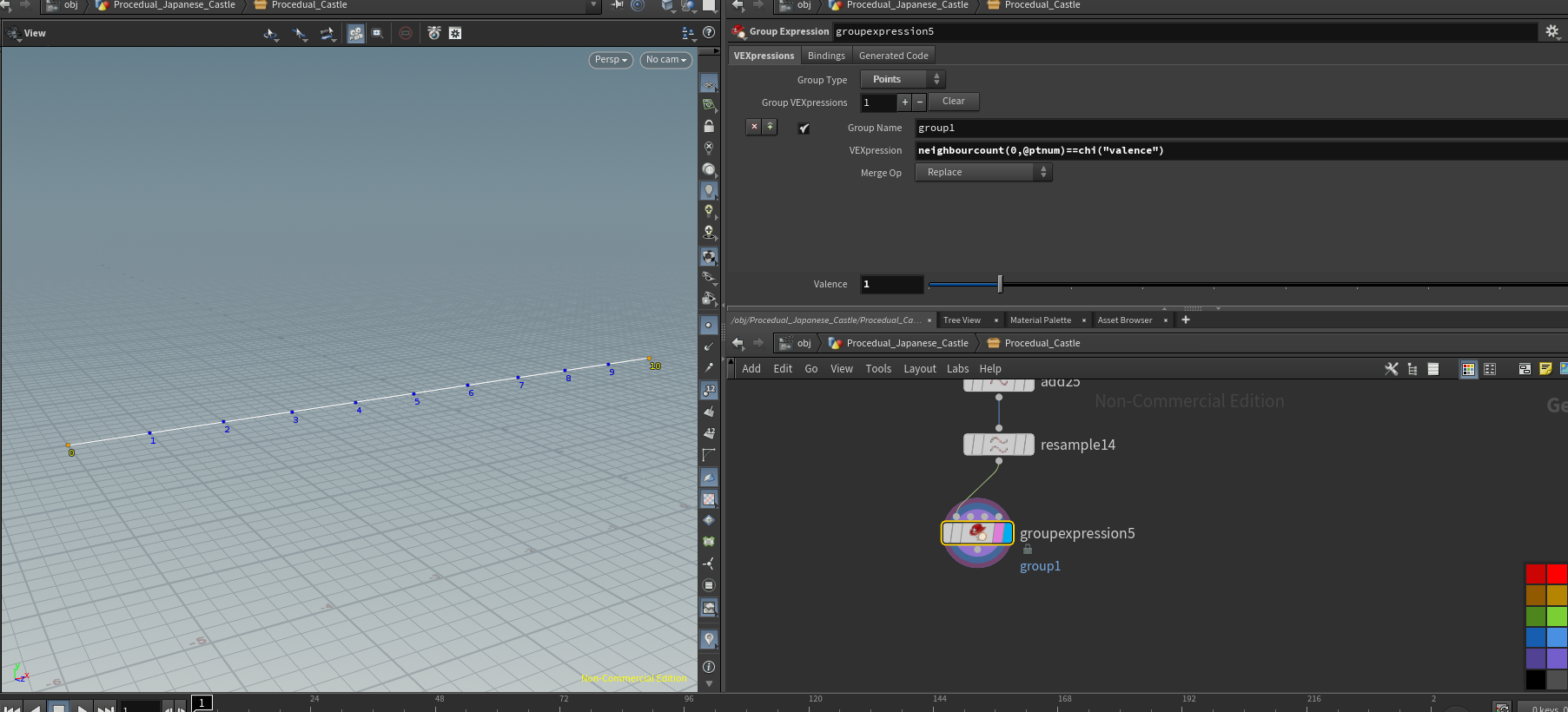Open the snapshot settings star icon

point(455,33)
